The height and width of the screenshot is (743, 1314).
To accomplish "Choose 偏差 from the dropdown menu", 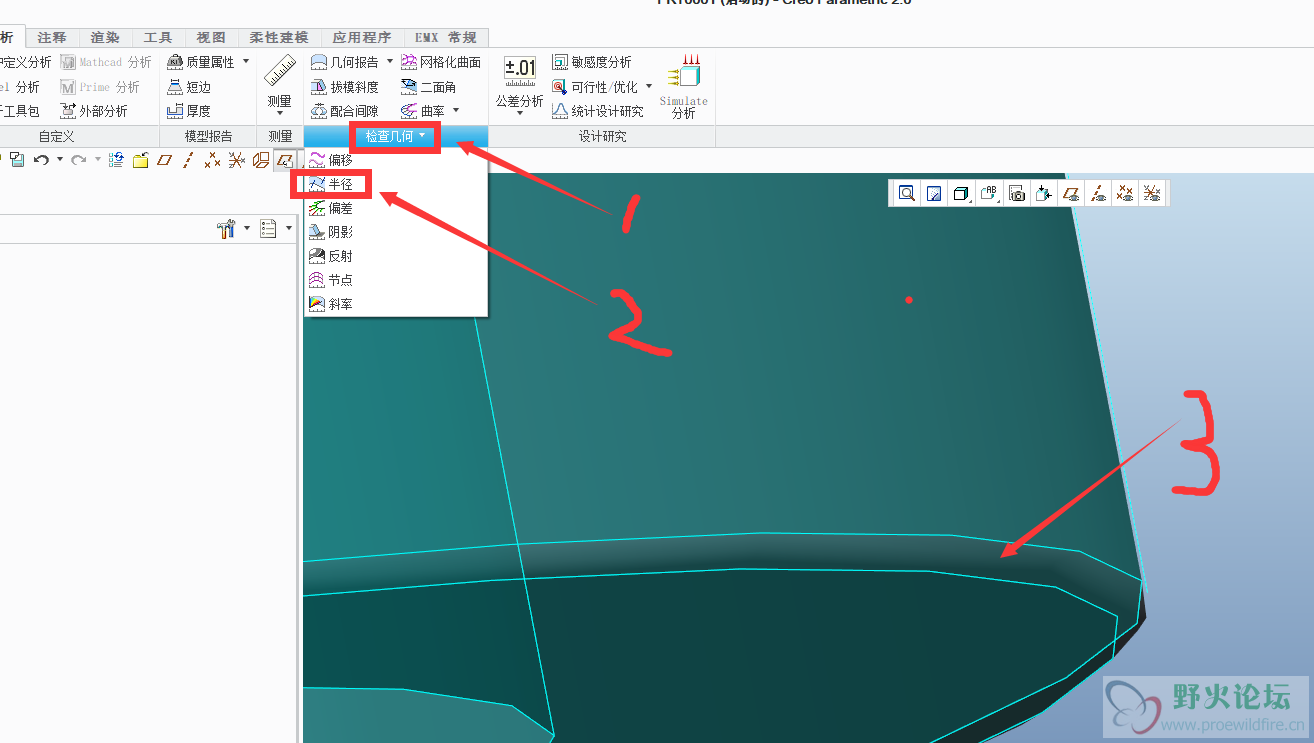I will coord(396,208).
